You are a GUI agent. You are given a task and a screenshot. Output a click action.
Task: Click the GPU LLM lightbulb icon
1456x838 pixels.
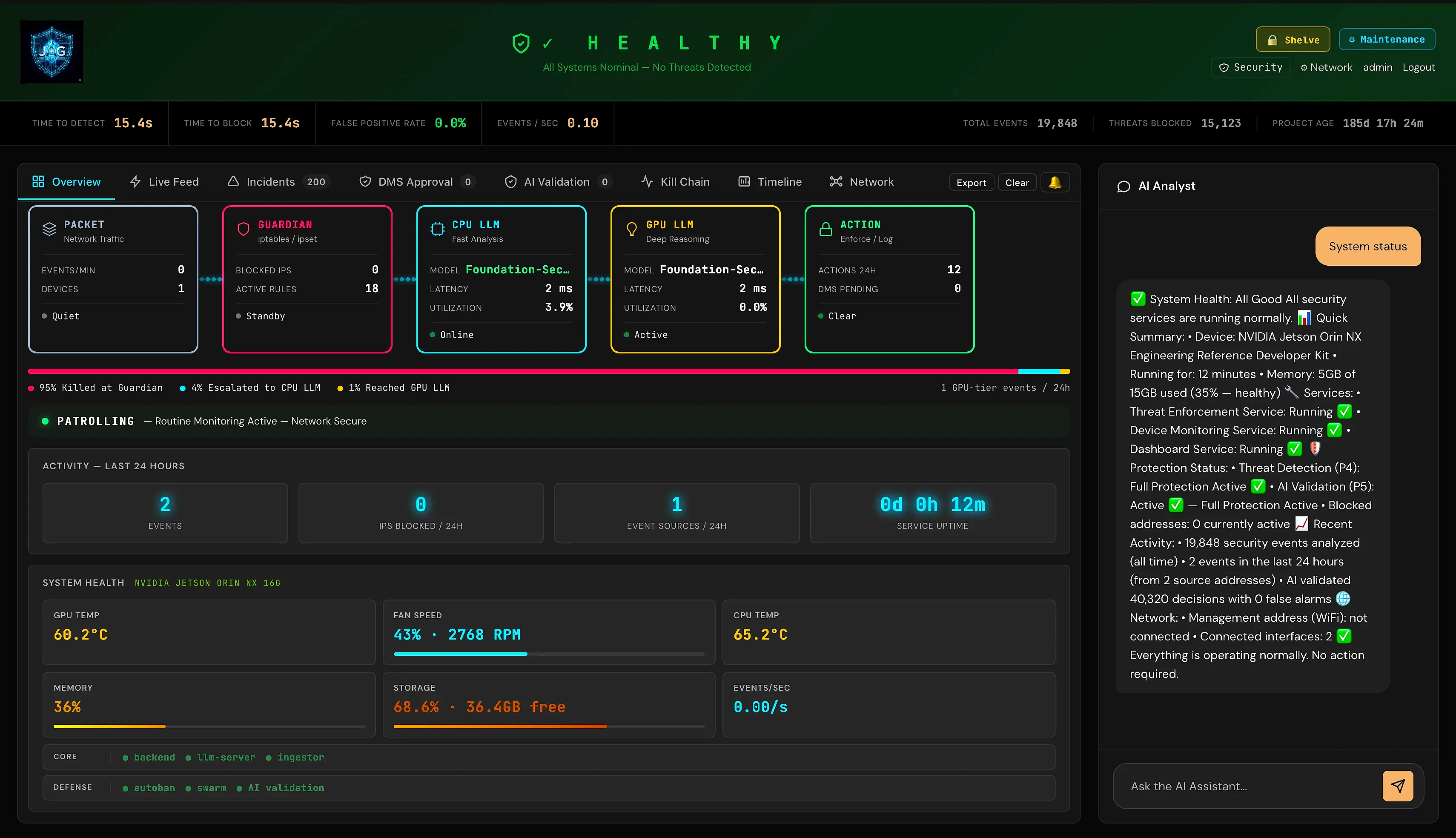632,229
